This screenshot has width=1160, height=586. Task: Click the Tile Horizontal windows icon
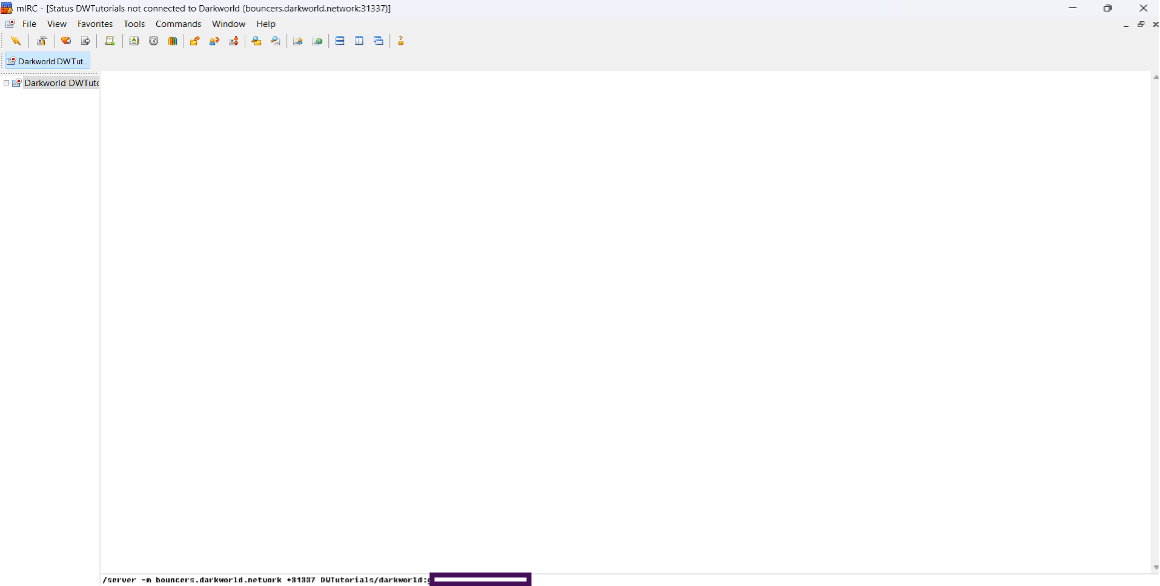(340, 41)
